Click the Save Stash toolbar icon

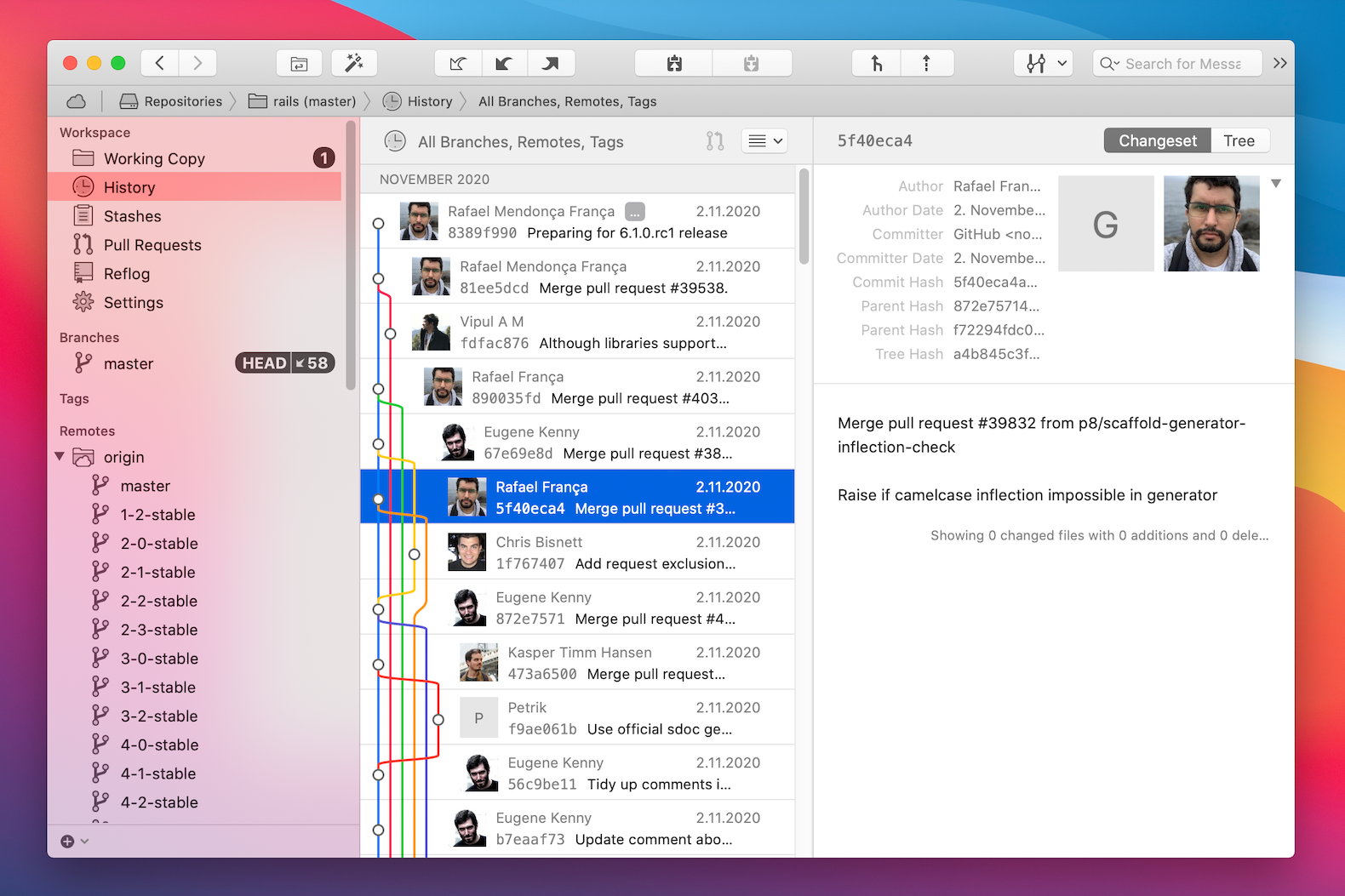point(674,64)
